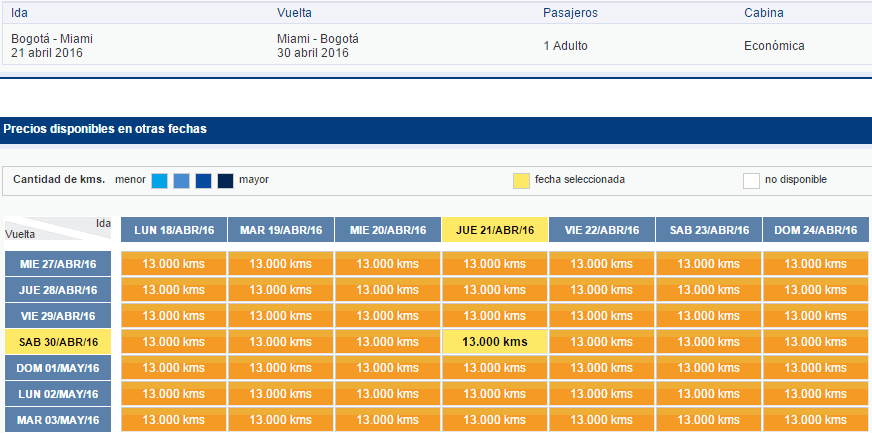The height and width of the screenshot is (433, 872).
Task: Pick 13.000 kms for VIE 22 and JUE 28
Action: point(602,290)
